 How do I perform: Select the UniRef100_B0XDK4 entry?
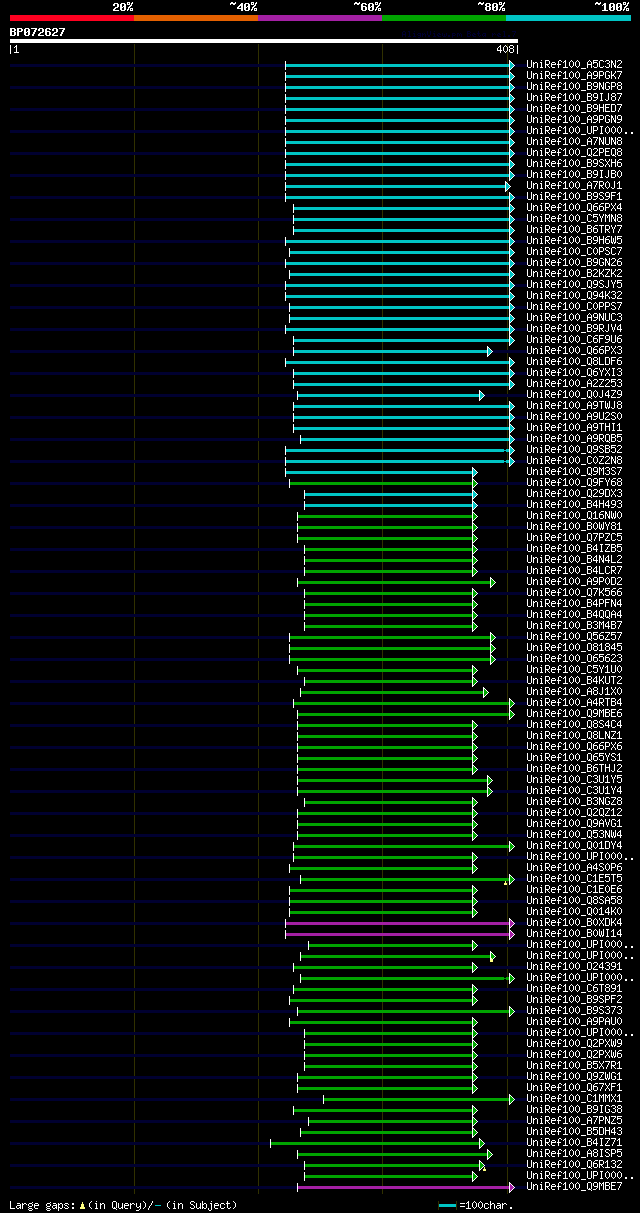(574, 922)
